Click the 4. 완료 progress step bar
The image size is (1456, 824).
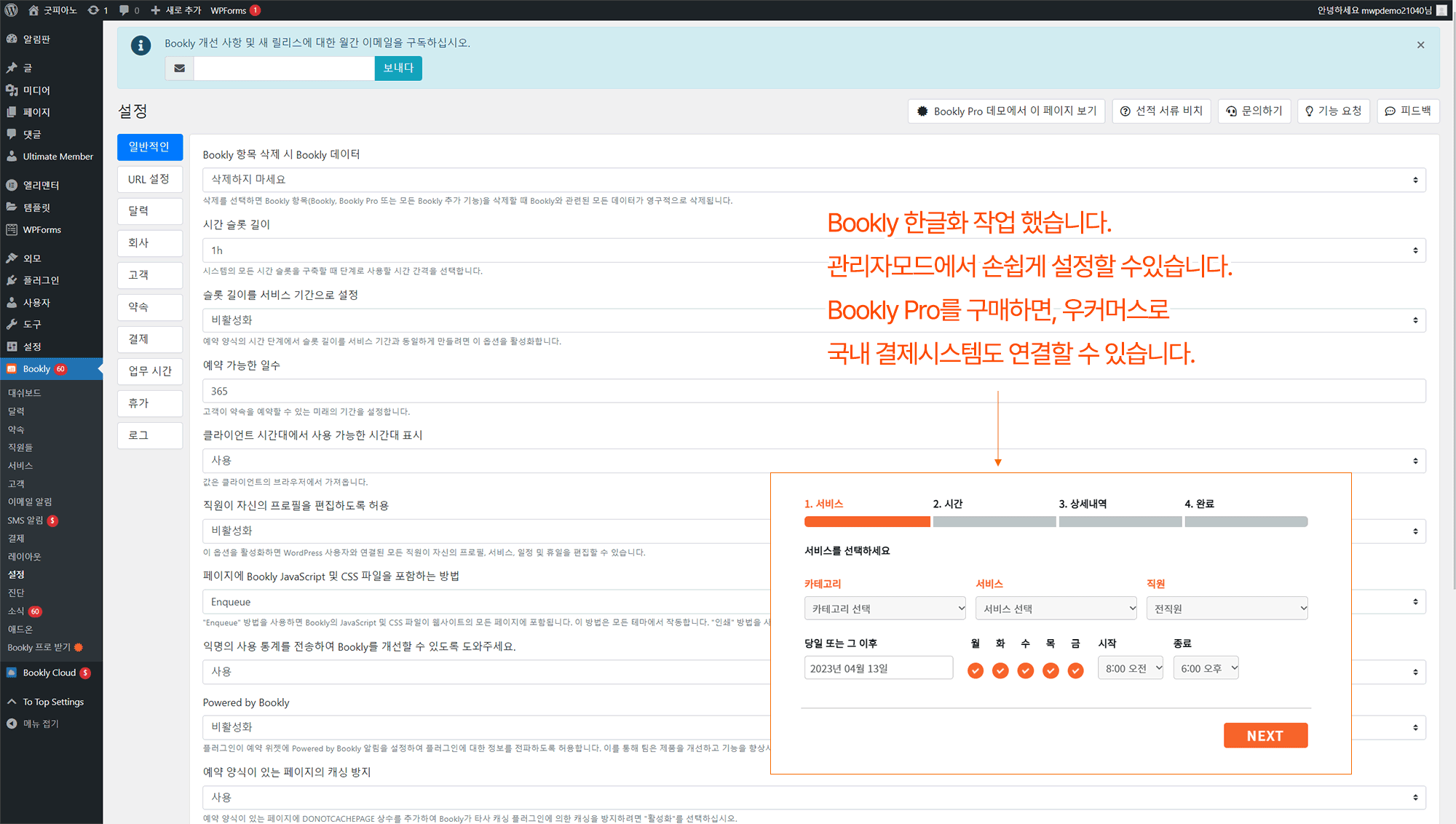1246,521
